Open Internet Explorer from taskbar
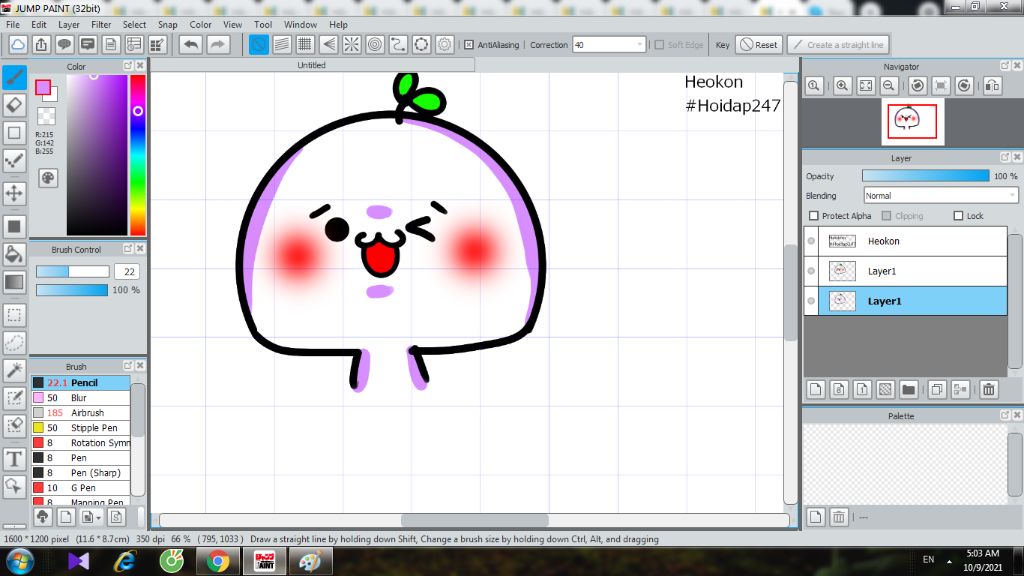 tap(125, 562)
